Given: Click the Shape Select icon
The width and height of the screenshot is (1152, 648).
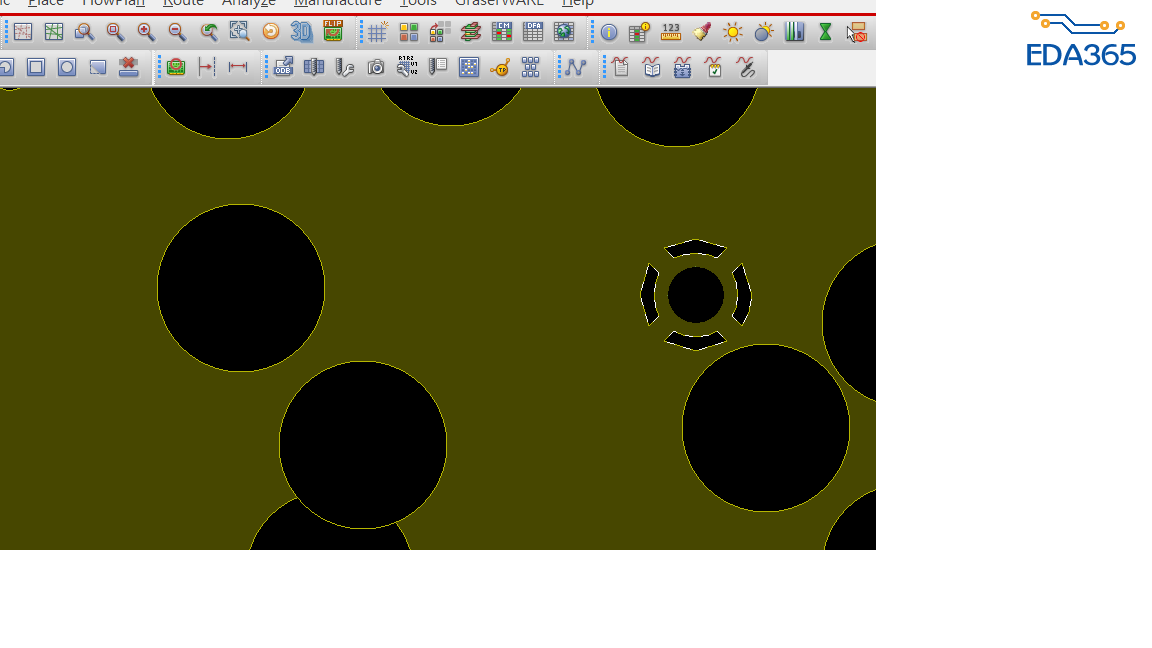Looking at the screenshot, I should tap(98, 68).
